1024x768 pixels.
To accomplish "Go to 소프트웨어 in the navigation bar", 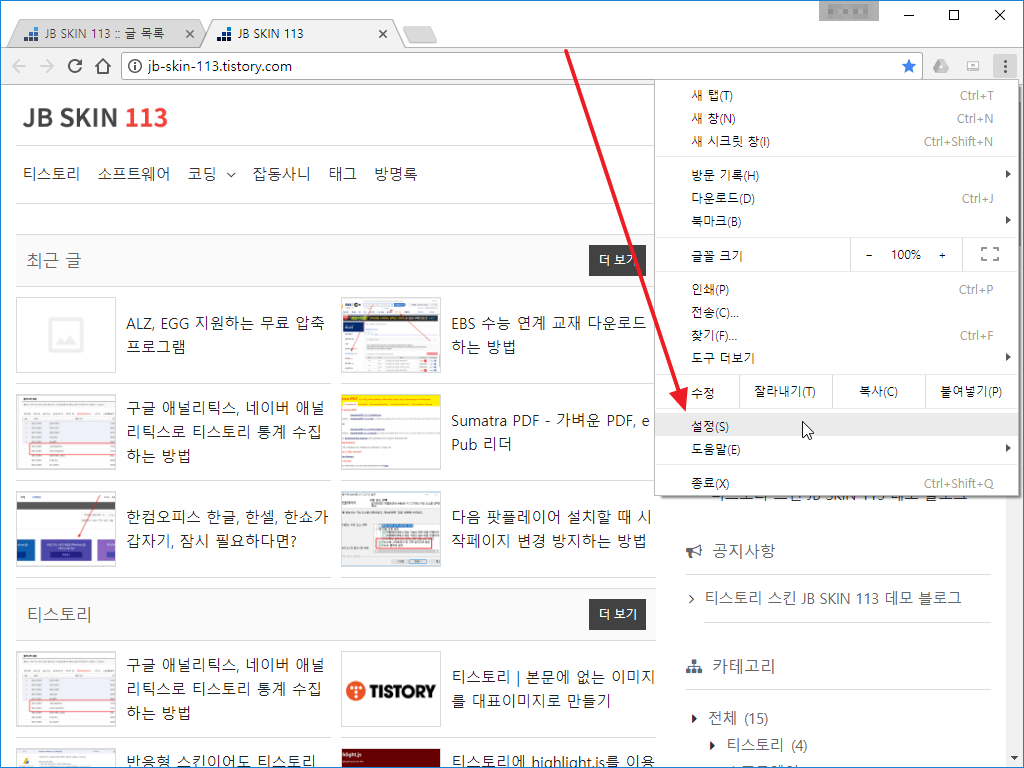I will (x=134, y=174).
